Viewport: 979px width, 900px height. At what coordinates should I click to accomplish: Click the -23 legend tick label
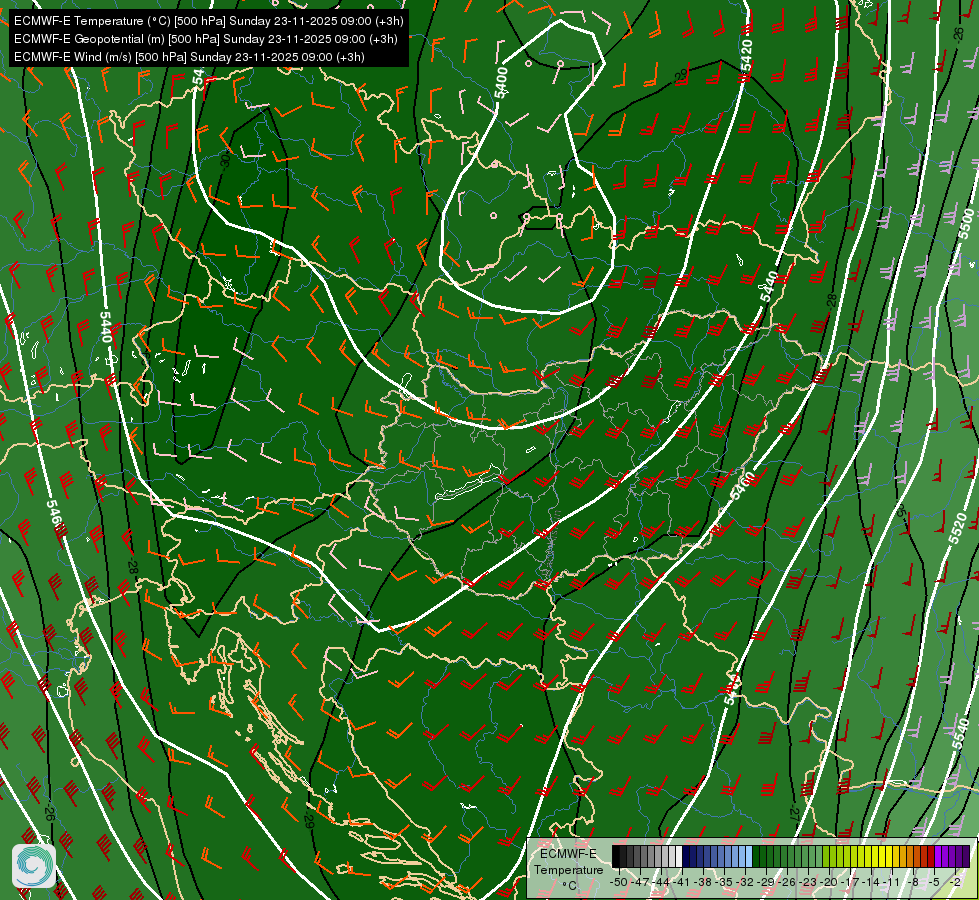click(808, 882)
